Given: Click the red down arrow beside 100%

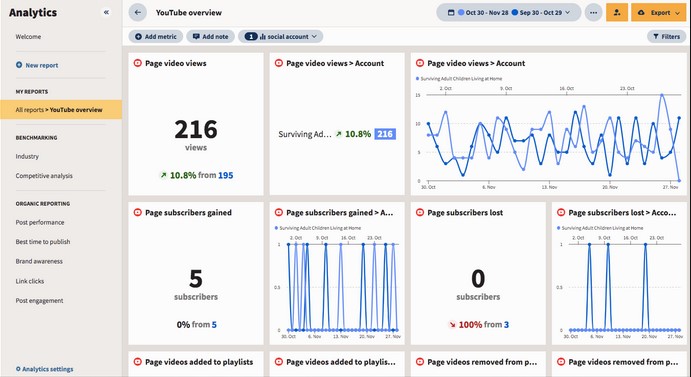Looking at the screenshot, I should pyautogui.click(x=452, y=325).
